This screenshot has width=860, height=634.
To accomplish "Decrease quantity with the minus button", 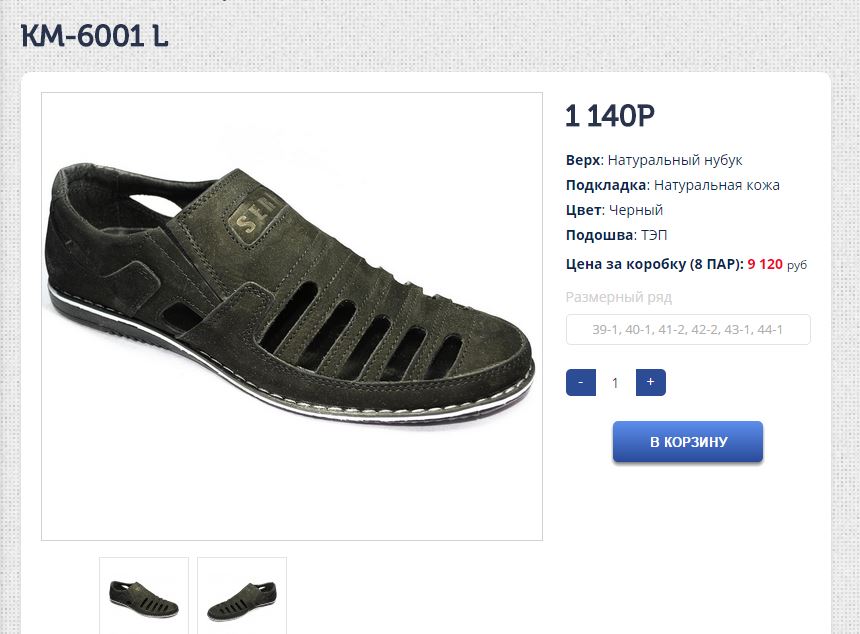I will [581, 382].
